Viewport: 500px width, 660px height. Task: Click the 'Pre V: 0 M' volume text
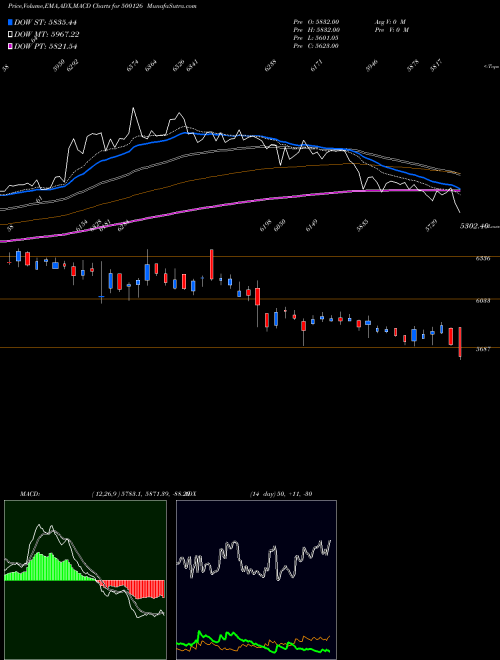(391, 30)
